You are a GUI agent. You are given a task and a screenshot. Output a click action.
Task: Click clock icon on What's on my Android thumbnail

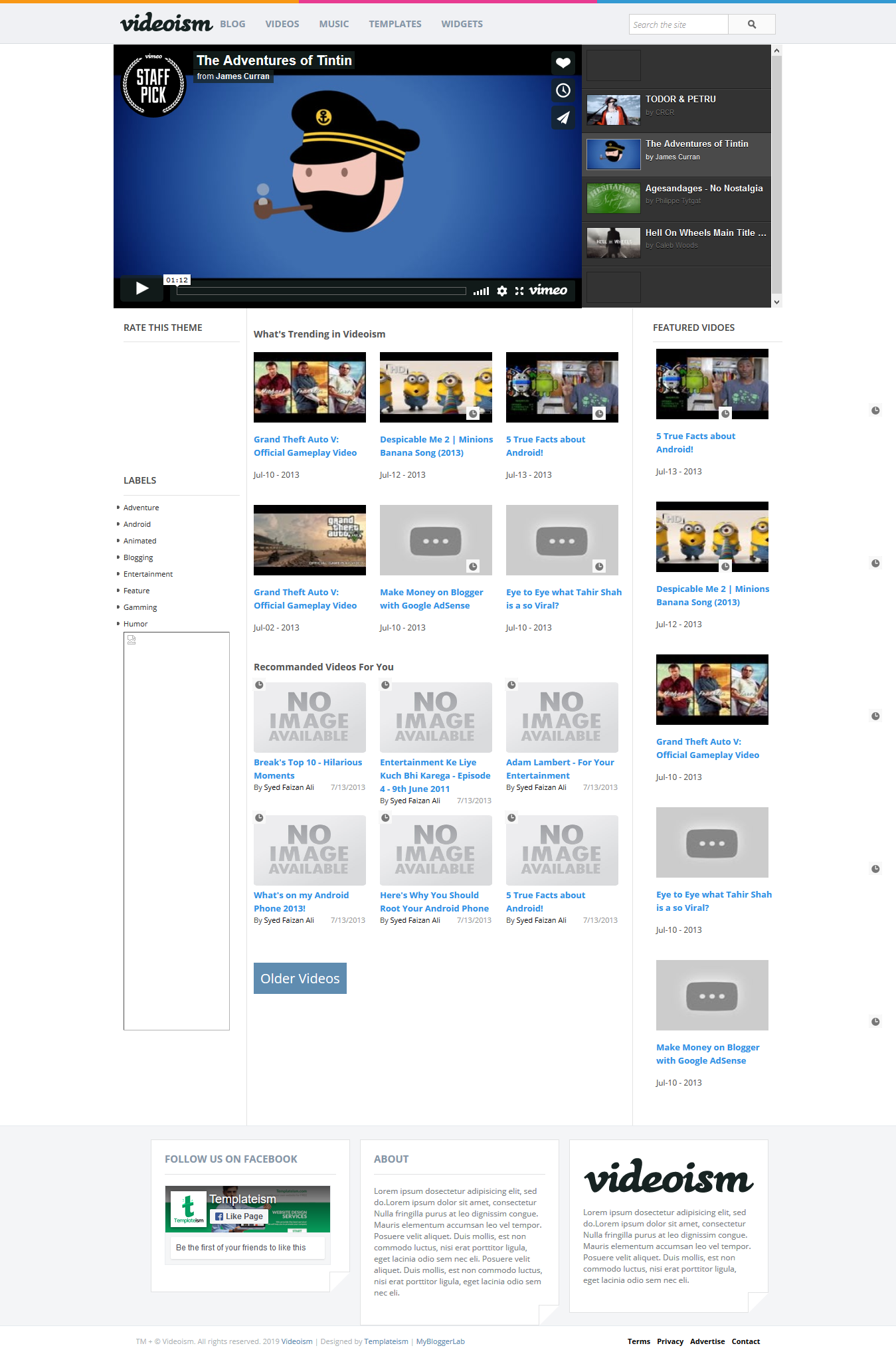[x=259, y=818]
